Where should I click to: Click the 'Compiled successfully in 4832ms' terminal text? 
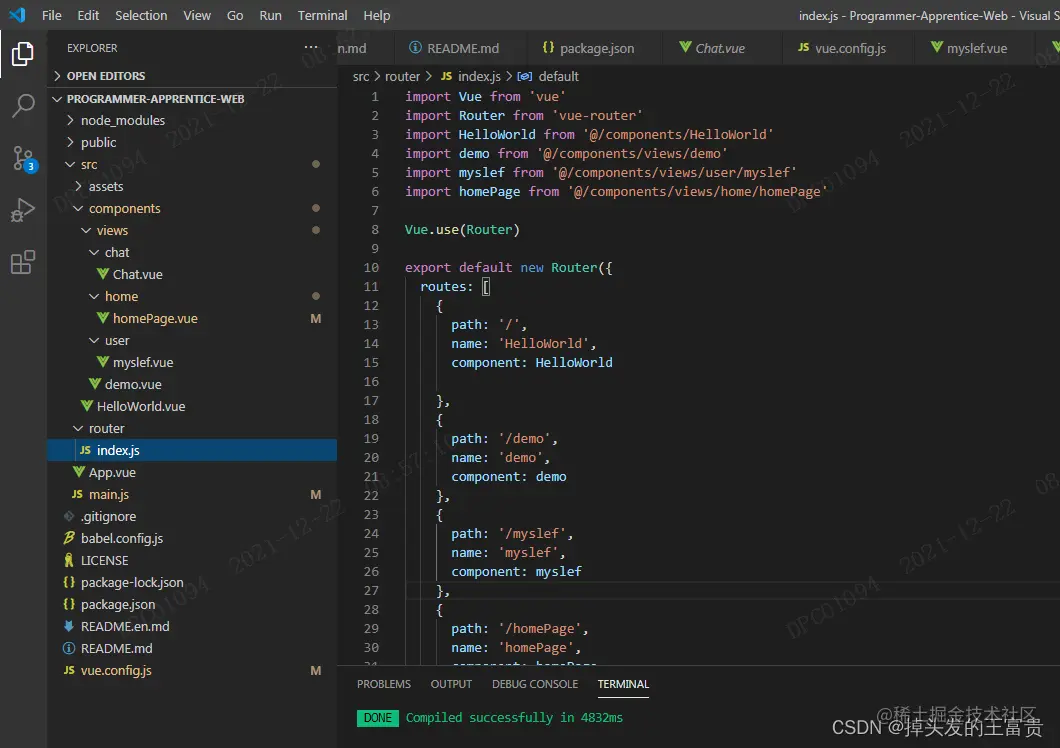[x=514, y=717]
